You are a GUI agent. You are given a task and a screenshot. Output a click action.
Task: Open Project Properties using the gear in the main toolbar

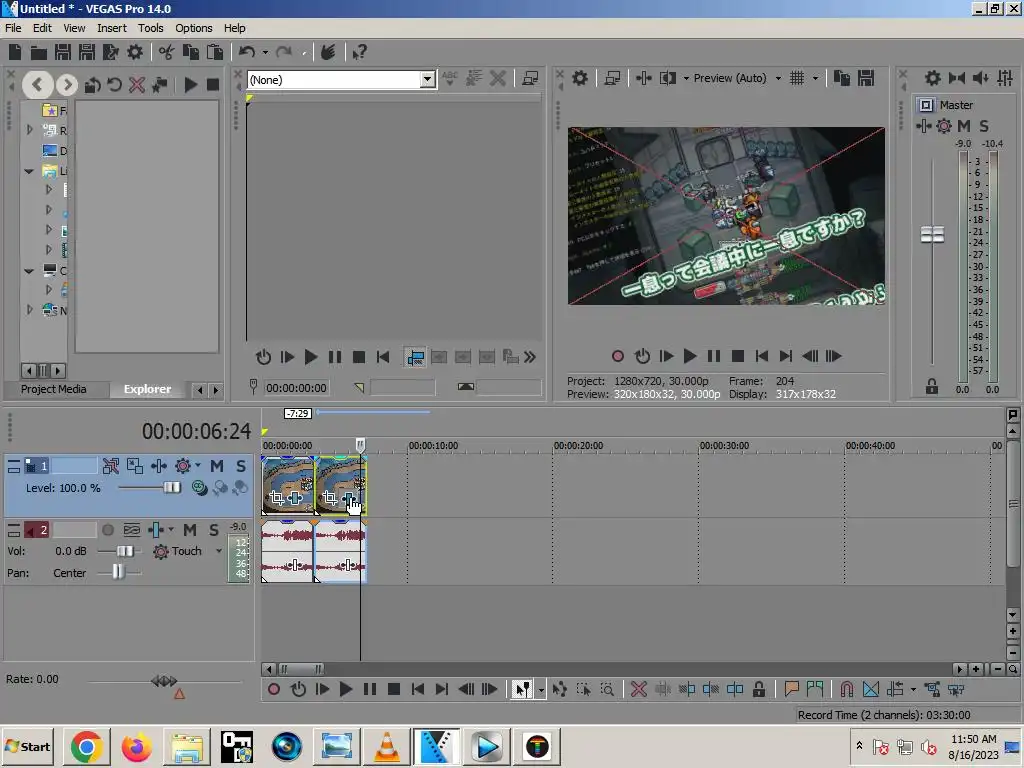coord(135,52)
